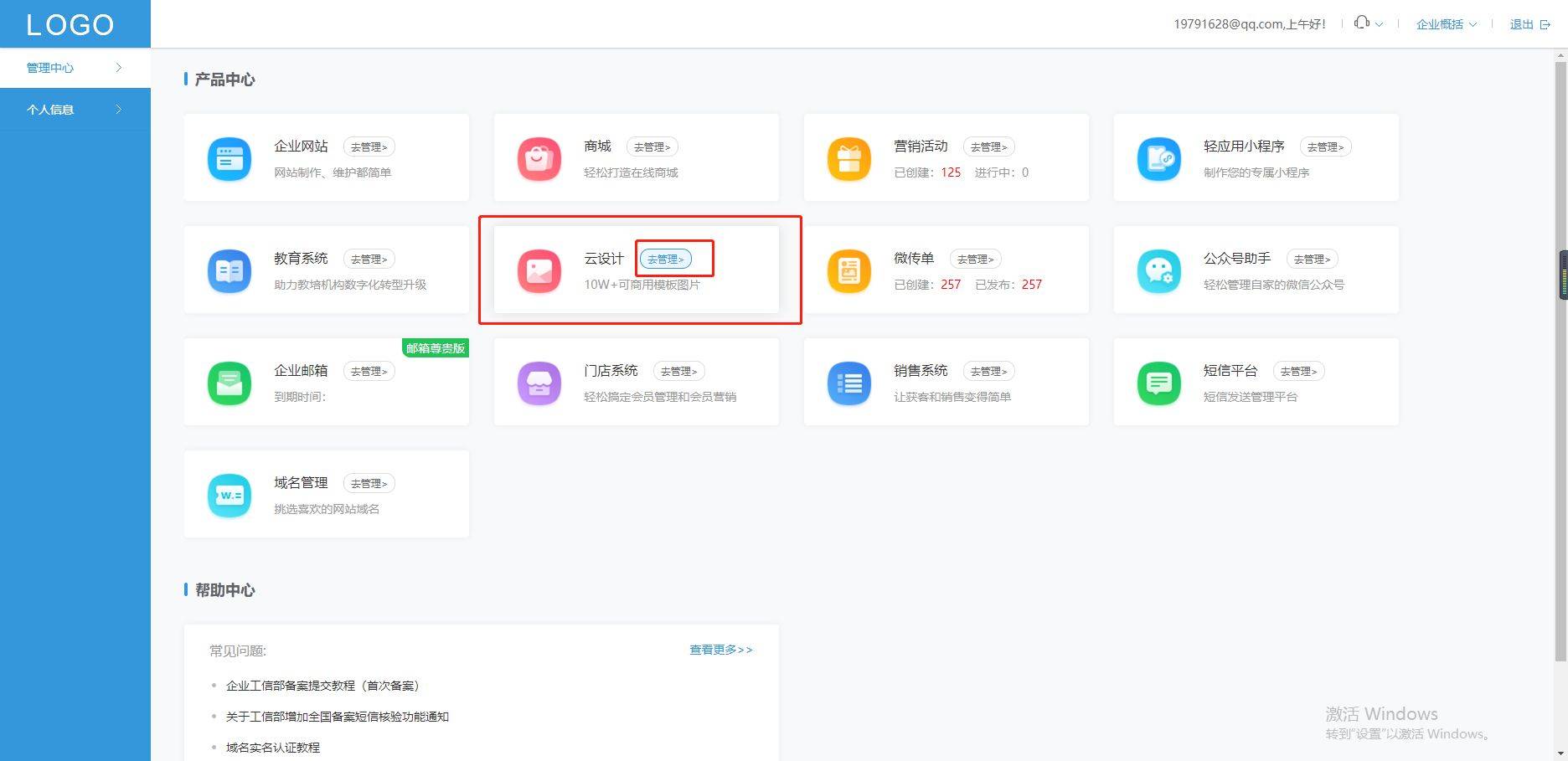Open 去管理 for 企业网站

(x=369, y=147)
